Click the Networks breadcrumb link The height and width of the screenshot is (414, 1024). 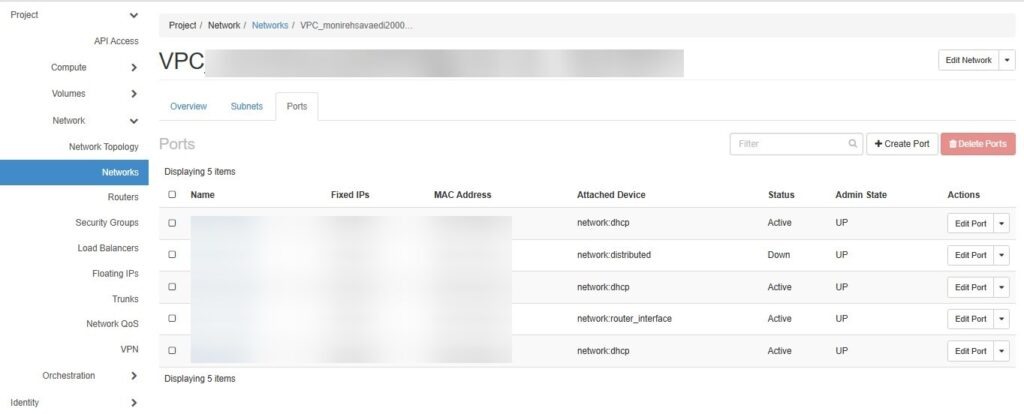270,25
